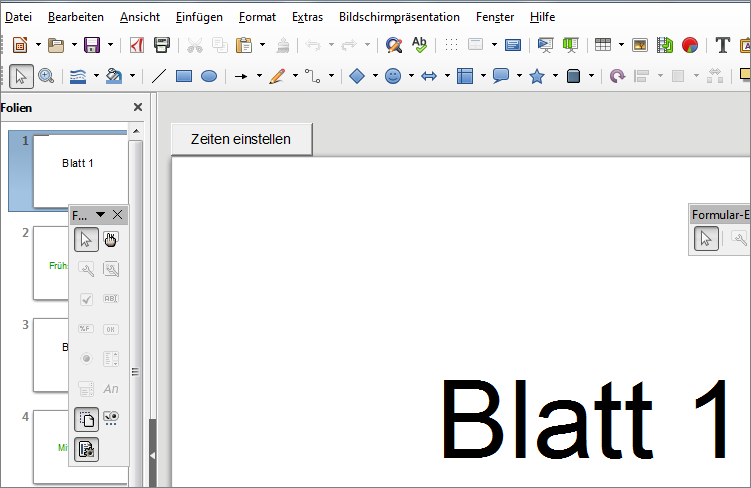Select the Curve pencil tool

click(x=277, y=76)
